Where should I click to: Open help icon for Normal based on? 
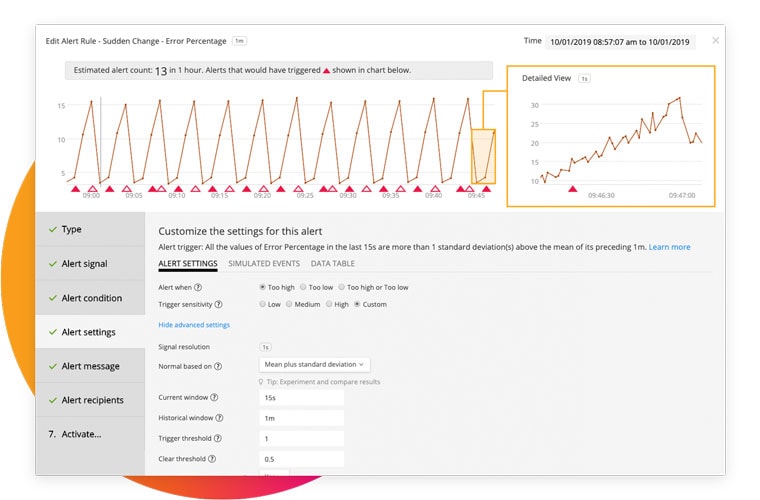point(217,366)
